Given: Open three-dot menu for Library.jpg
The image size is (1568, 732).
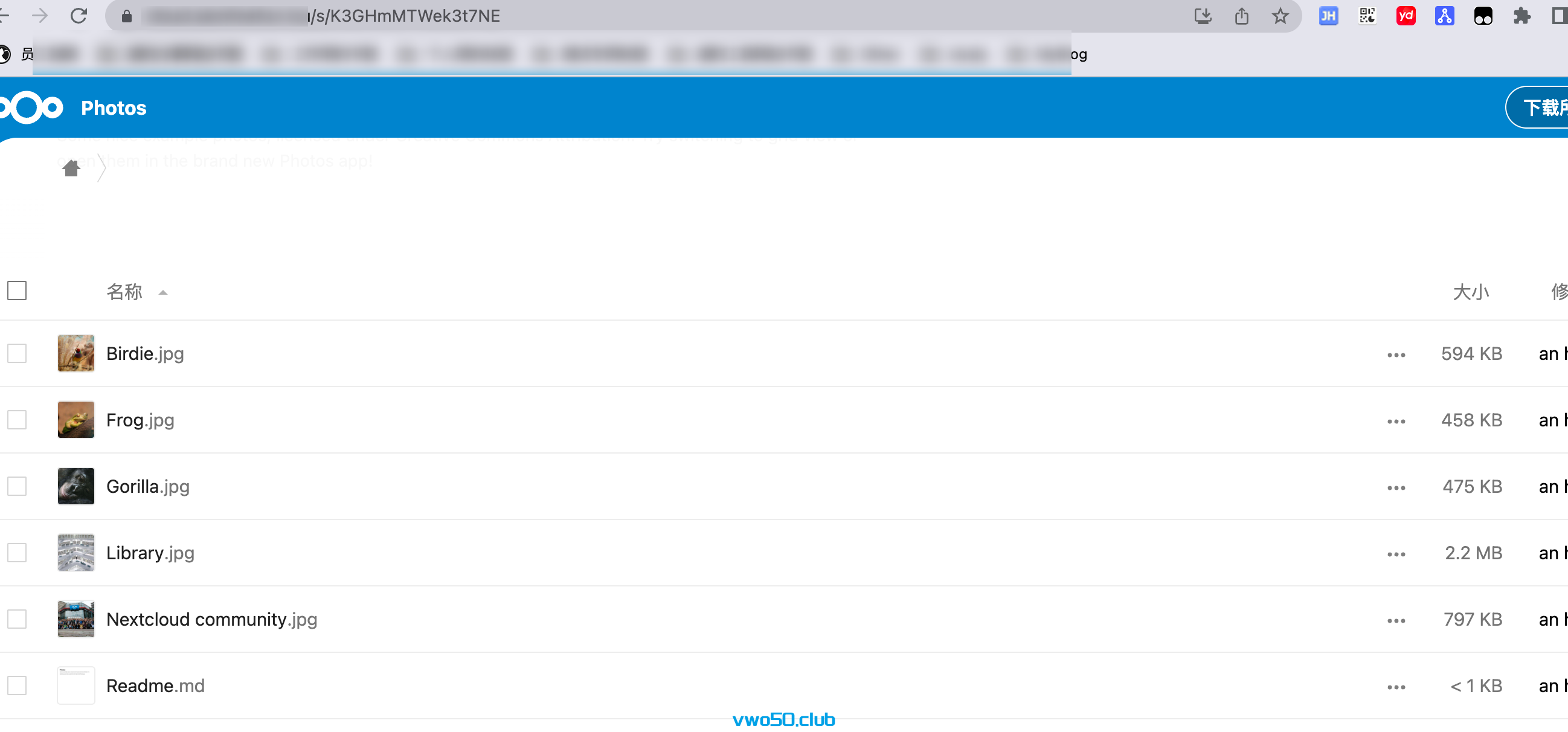Looking at the screenshot, I should tap(1396, 554).
